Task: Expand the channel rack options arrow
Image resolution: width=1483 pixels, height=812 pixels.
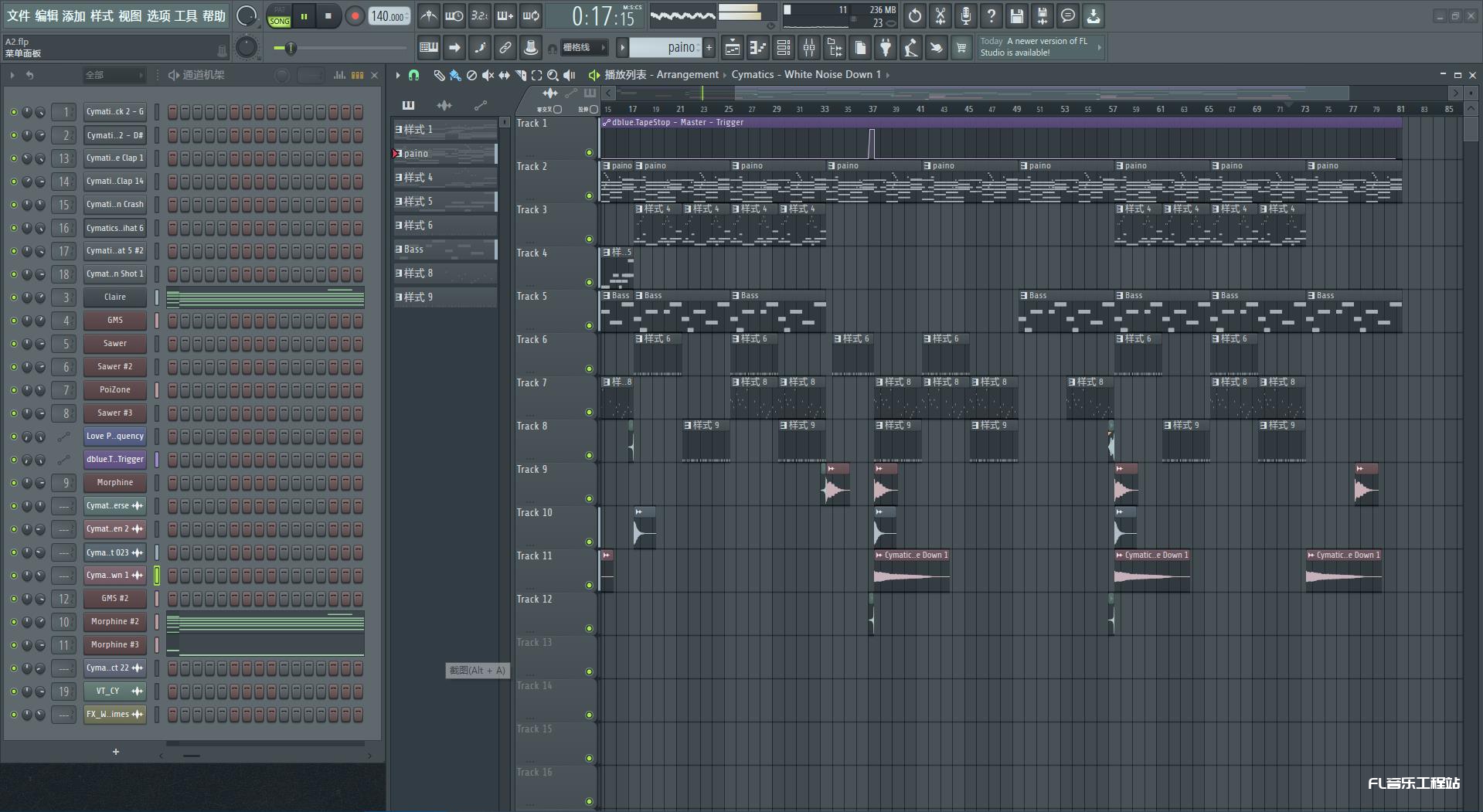Action: [x=12, y=75]
